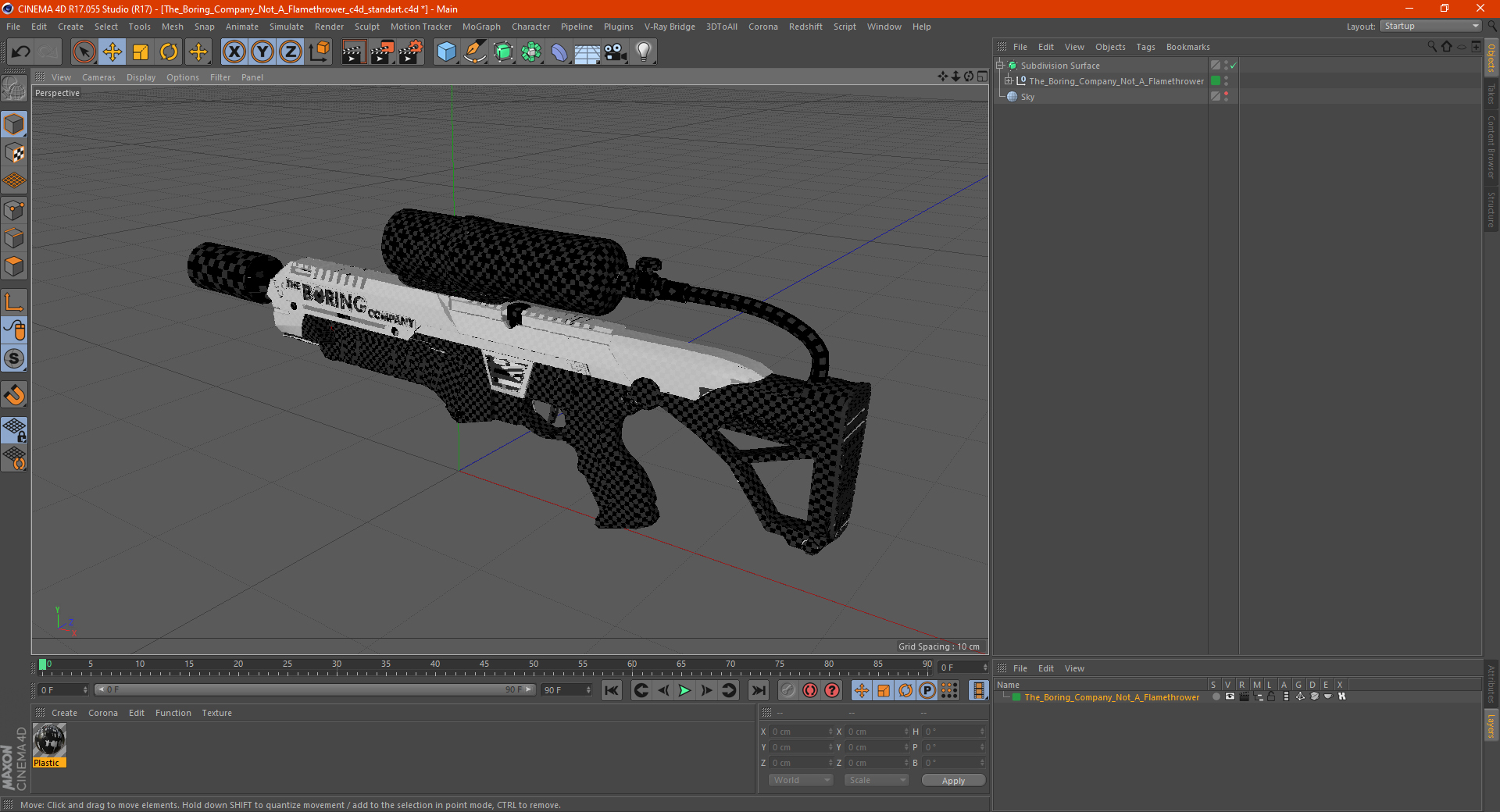Click the current frame 0 F field
Viewport: 1500px width, 812px height.
63,690
